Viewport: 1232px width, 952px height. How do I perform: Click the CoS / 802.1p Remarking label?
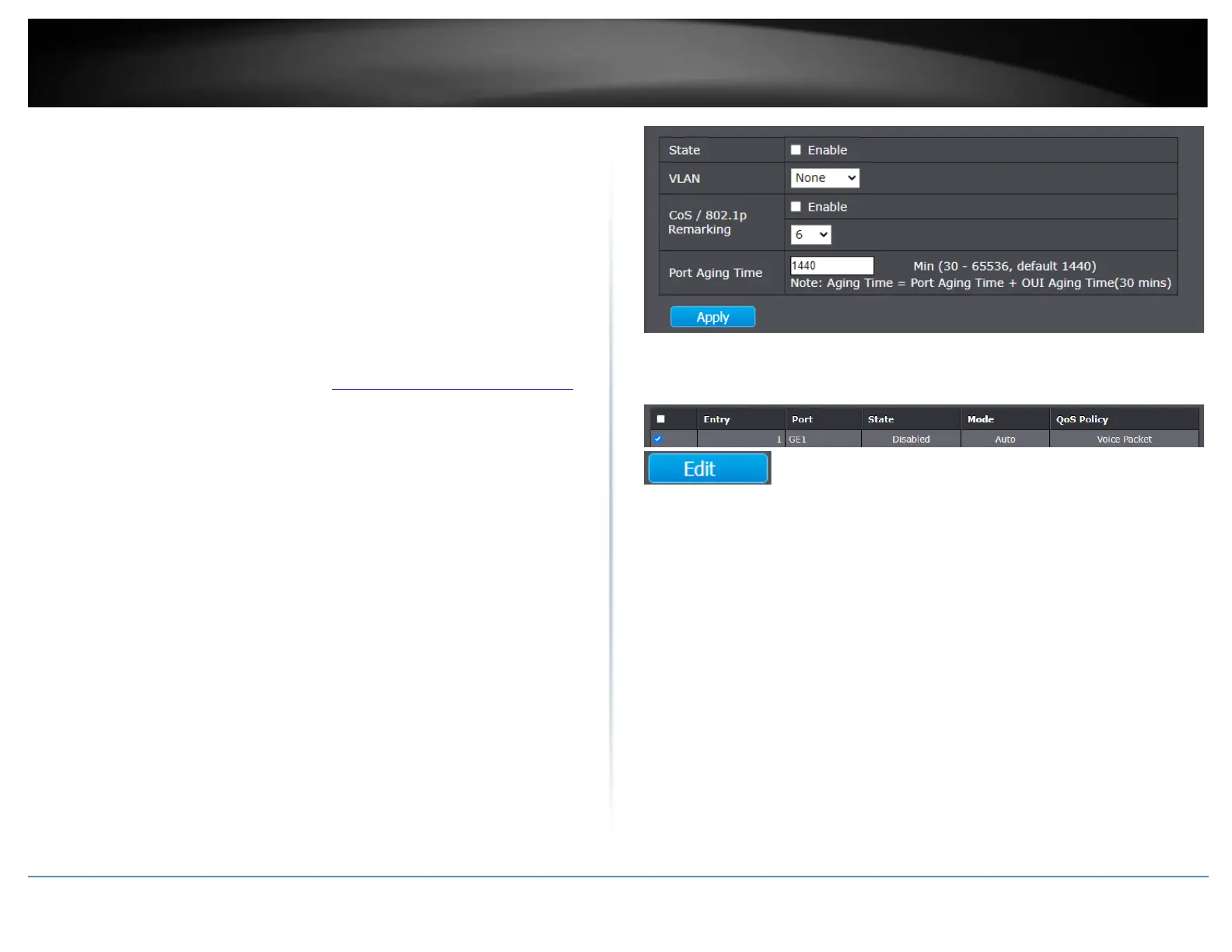click(707, 222)
